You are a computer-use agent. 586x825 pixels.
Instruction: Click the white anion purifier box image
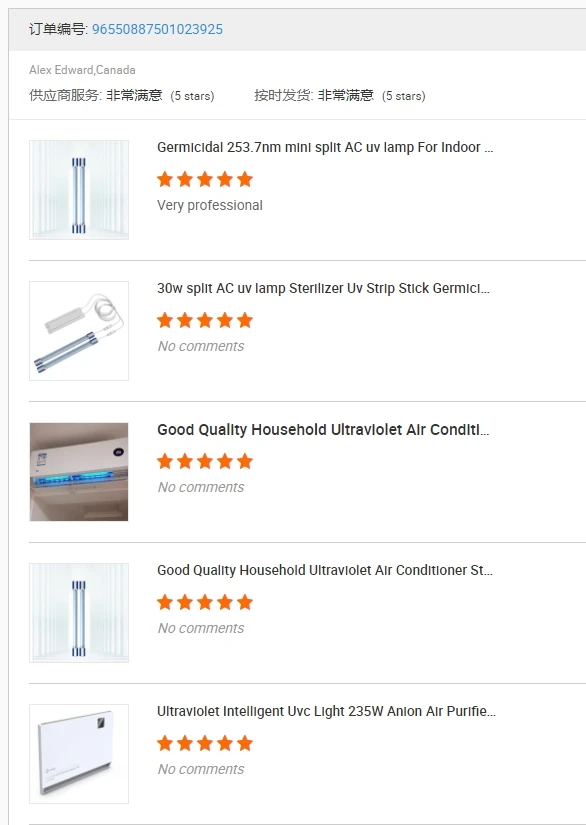tap(79, 753)
